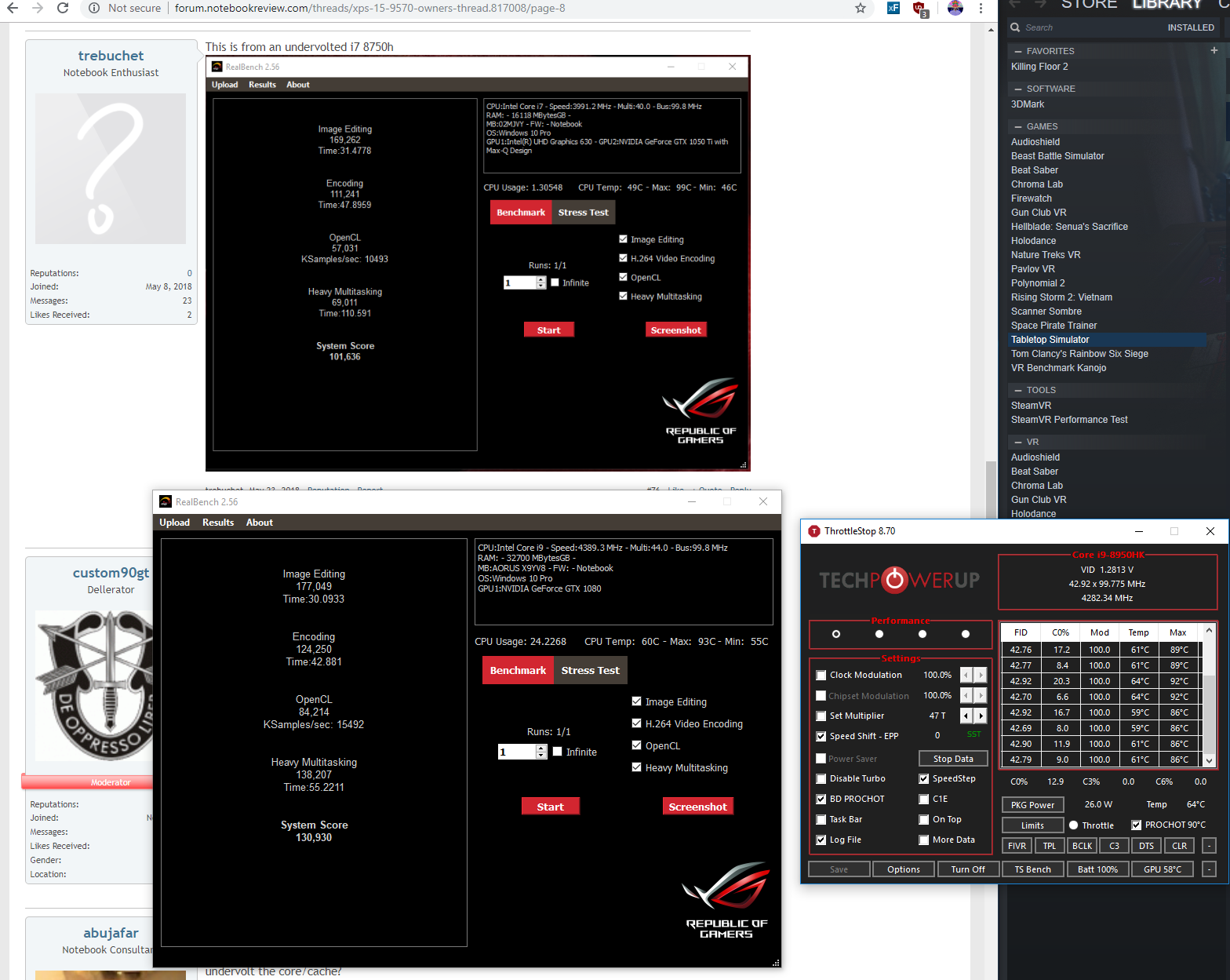
Task: Click the ThrottleStop title bar icon
Action: click(814, 531)
